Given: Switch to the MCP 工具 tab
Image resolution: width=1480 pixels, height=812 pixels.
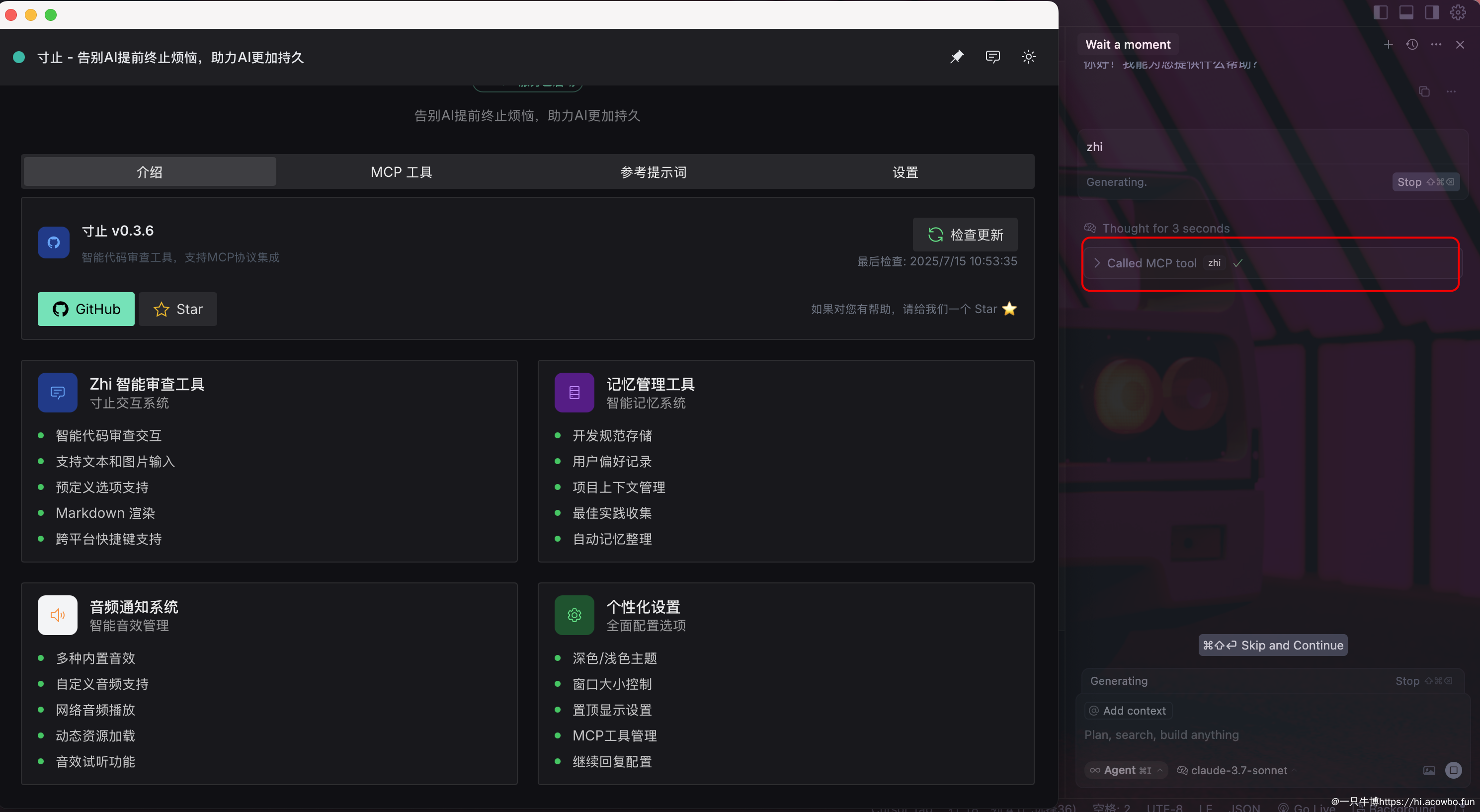Looking at the screenshot, I should [401, 171].
